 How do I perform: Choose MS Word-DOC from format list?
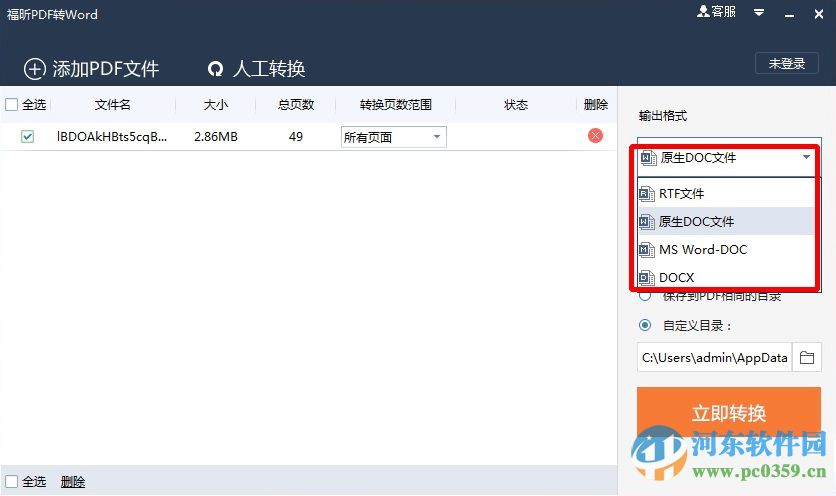tap(726, 250)
